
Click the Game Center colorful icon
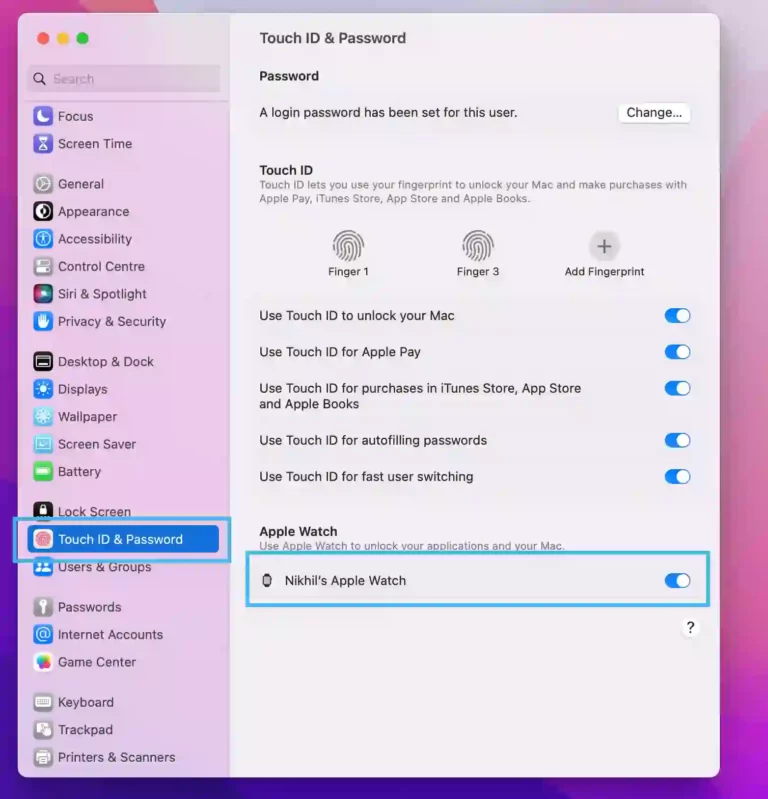pyautogui.click(x=43, y=662)
